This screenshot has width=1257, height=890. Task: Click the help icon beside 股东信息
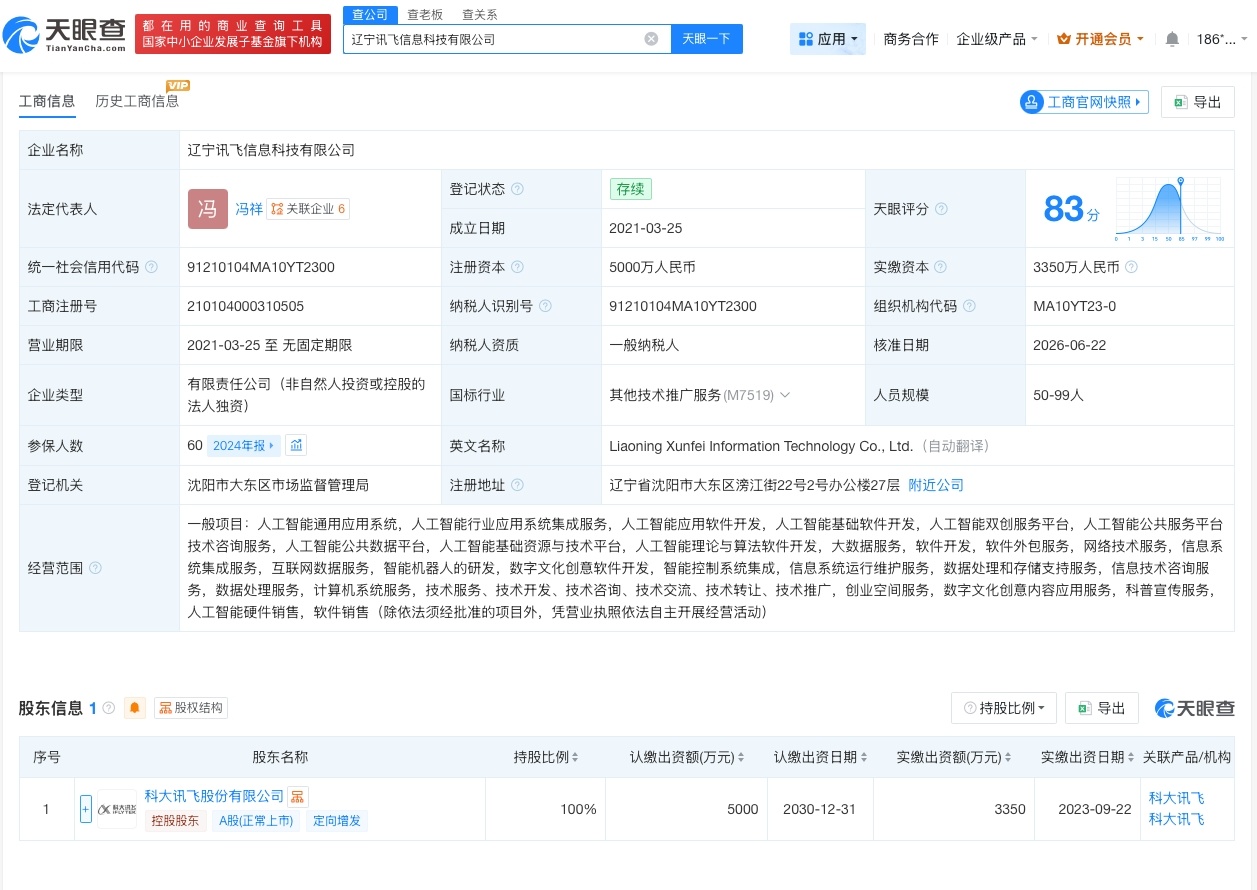pos(109,708)
